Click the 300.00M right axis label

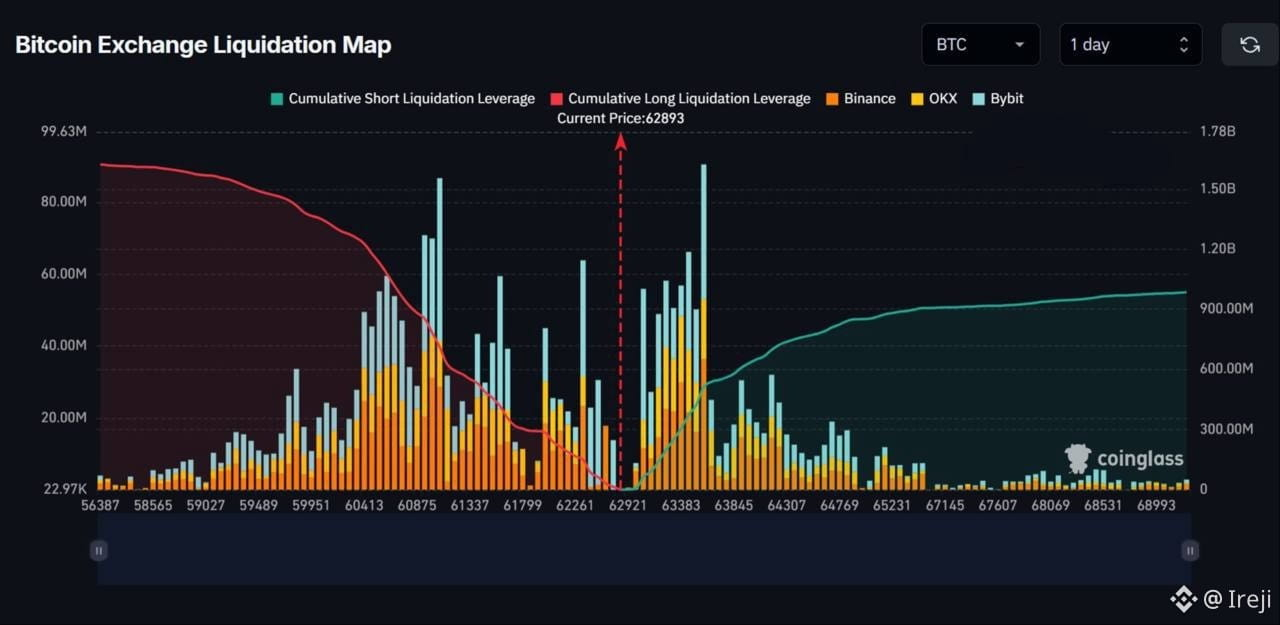tap(1226, 428)
